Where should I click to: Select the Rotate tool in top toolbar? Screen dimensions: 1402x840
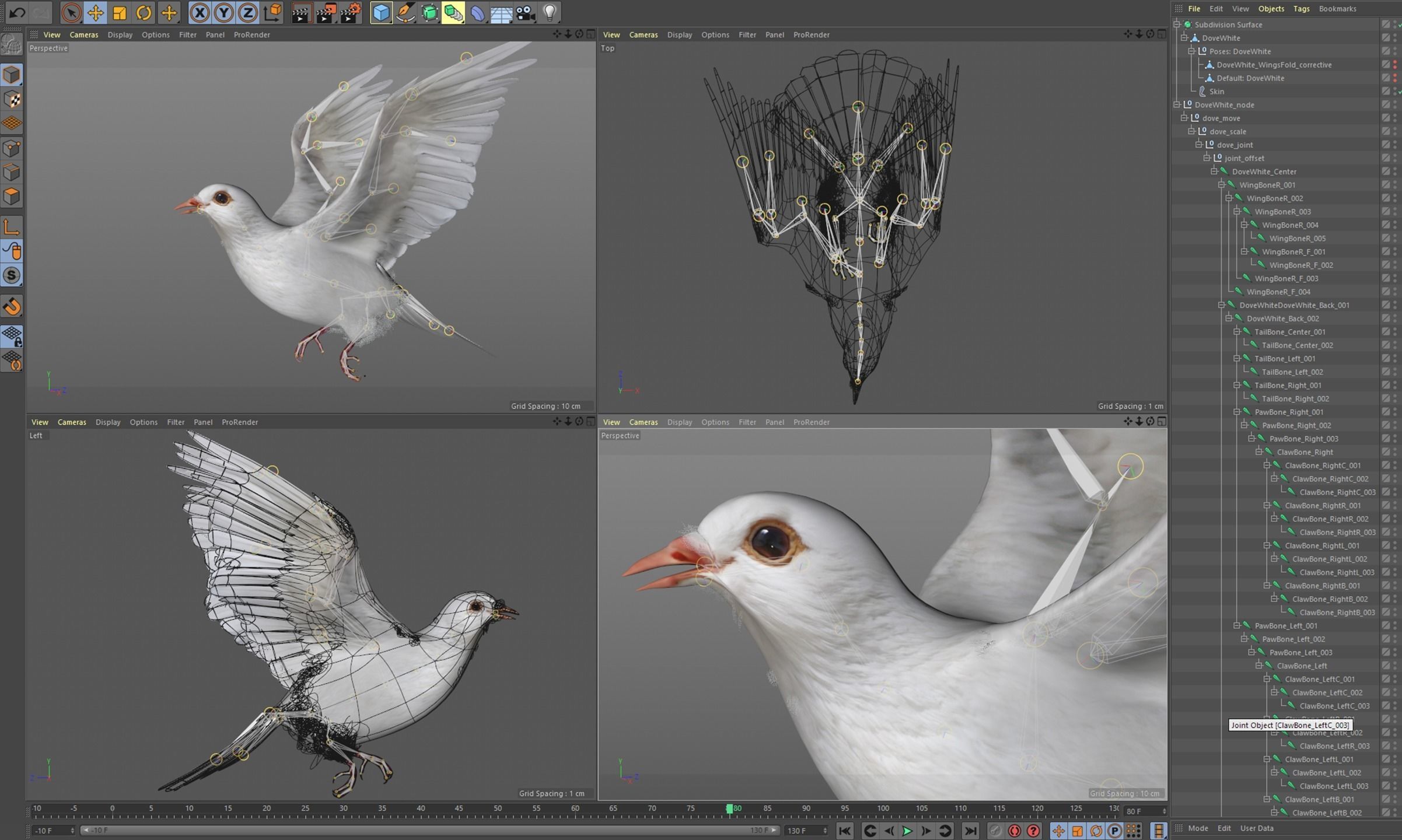click(144, 13)
